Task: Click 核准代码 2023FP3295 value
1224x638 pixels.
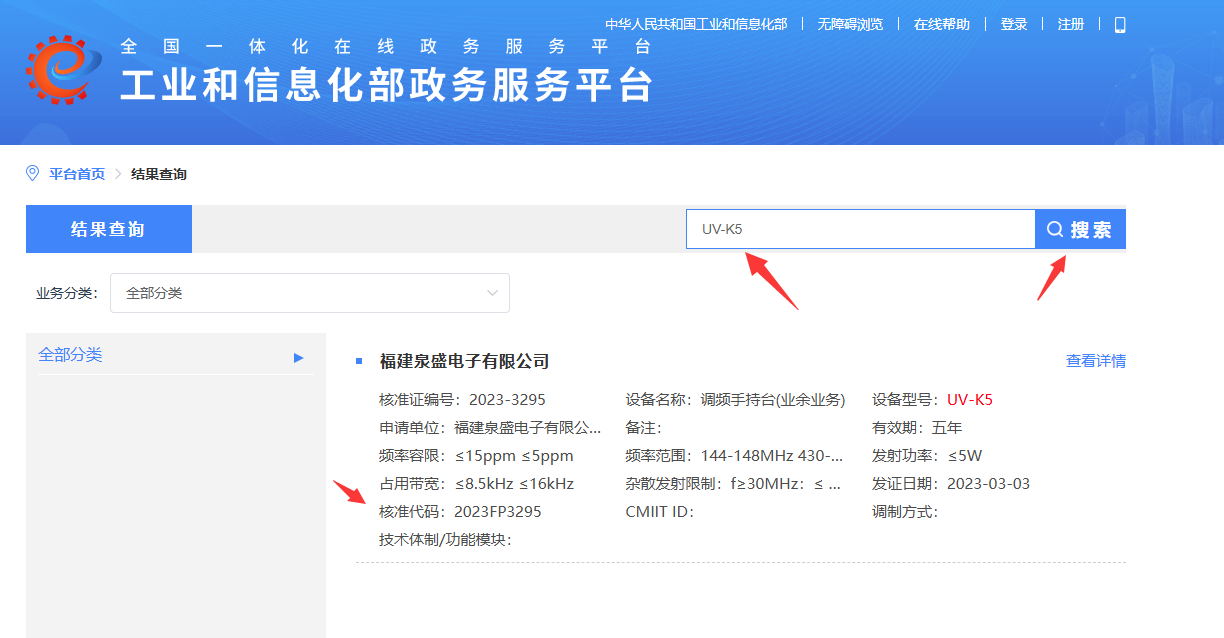Action: click(497, 512)
